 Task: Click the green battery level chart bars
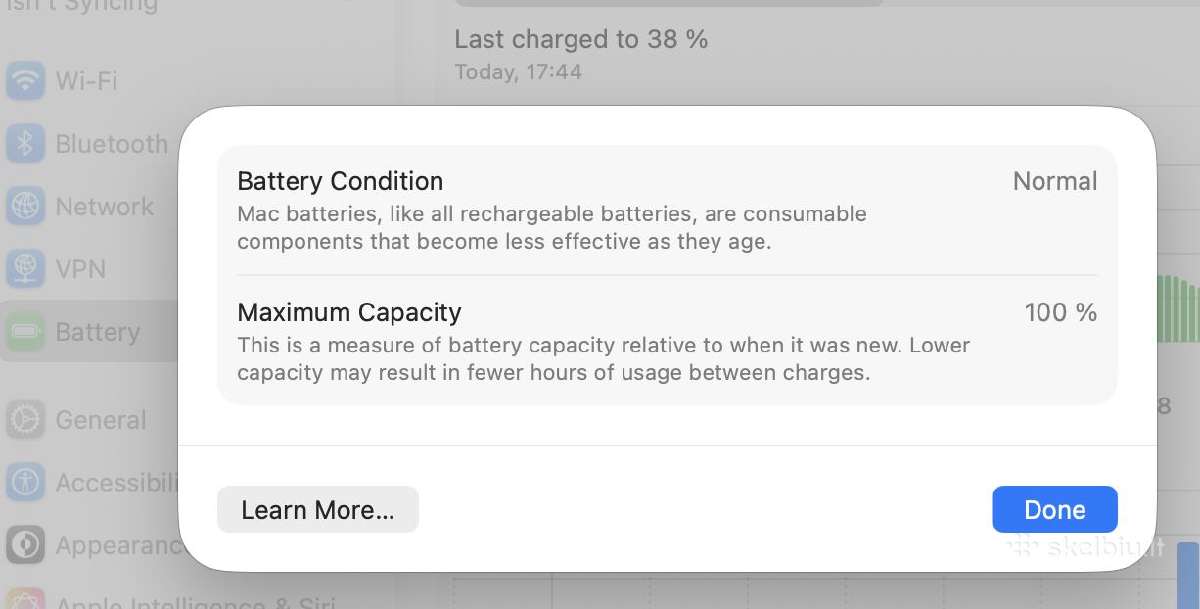pos(1179,308)
